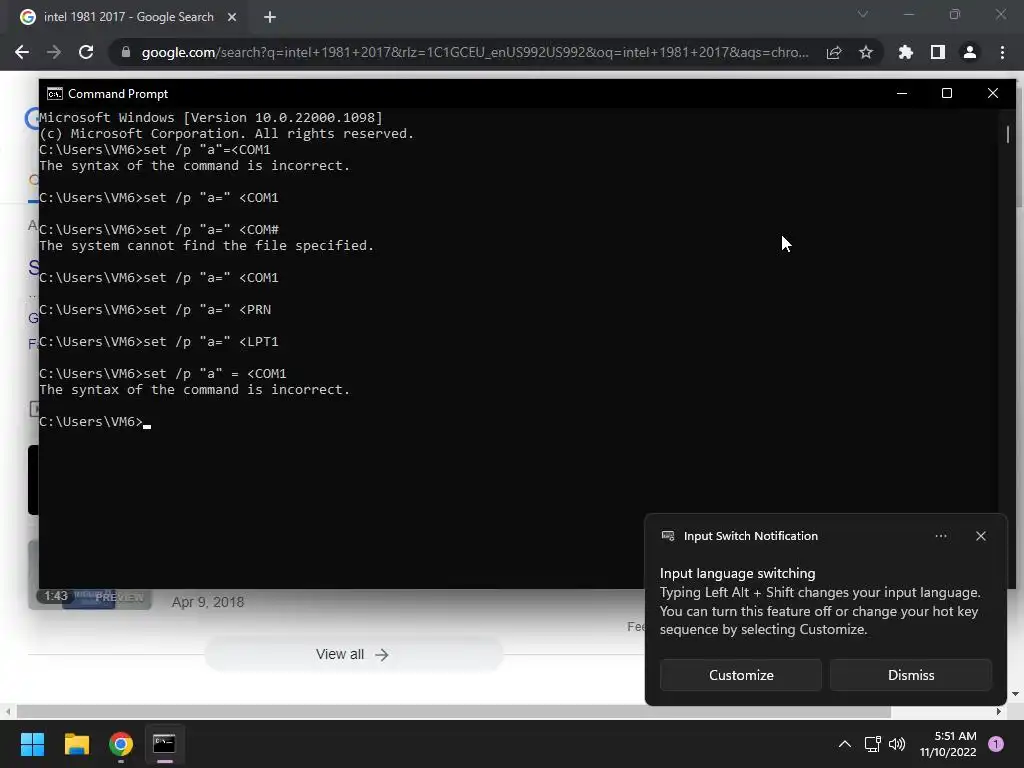Dismiss the input language notification
This screenshot has width=1024, height=768.
click(911, 675)
